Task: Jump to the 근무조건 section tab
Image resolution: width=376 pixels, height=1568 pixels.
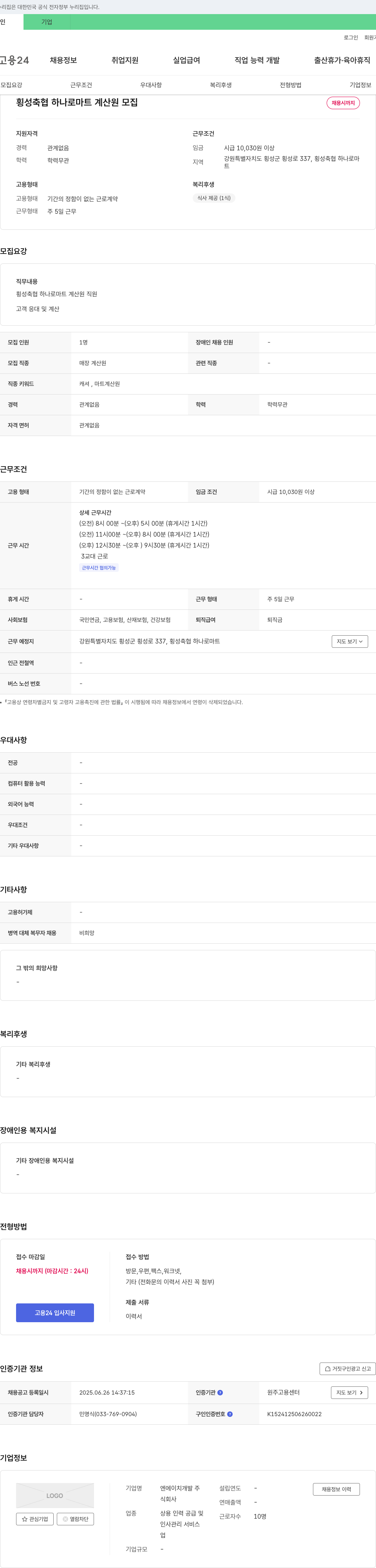Action: (81, 85)
